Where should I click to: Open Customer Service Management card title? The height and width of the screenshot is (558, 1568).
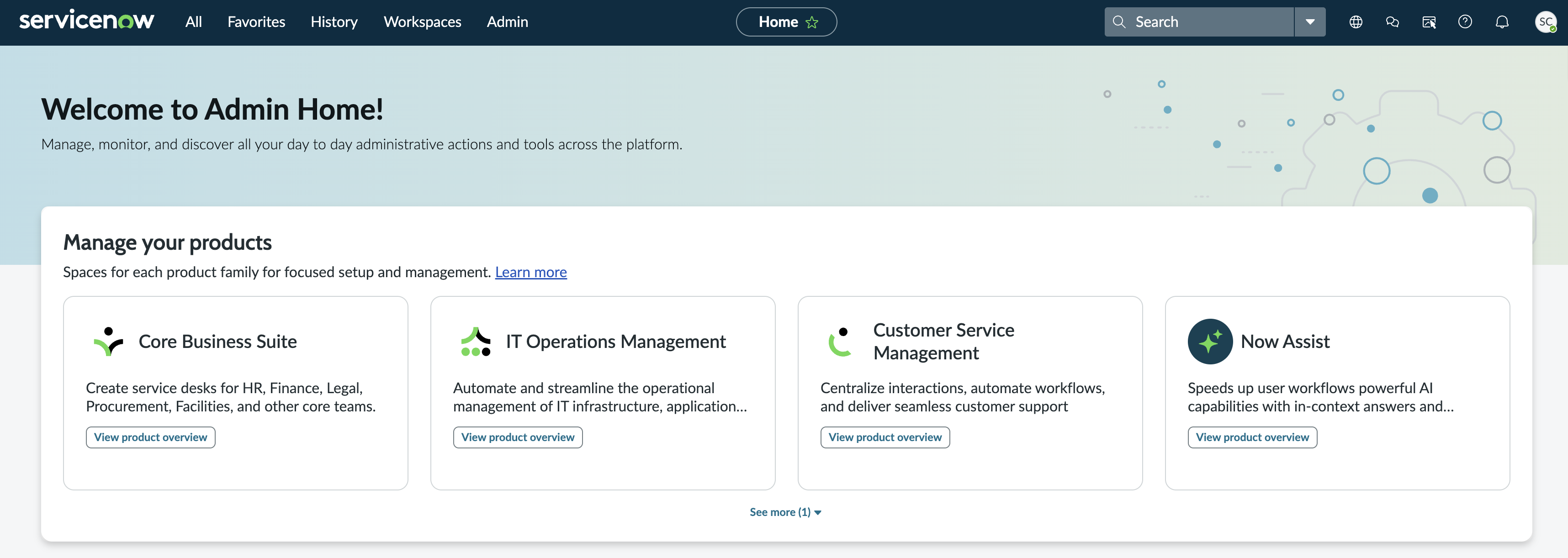pyautogui.click(x=943, y=342)
